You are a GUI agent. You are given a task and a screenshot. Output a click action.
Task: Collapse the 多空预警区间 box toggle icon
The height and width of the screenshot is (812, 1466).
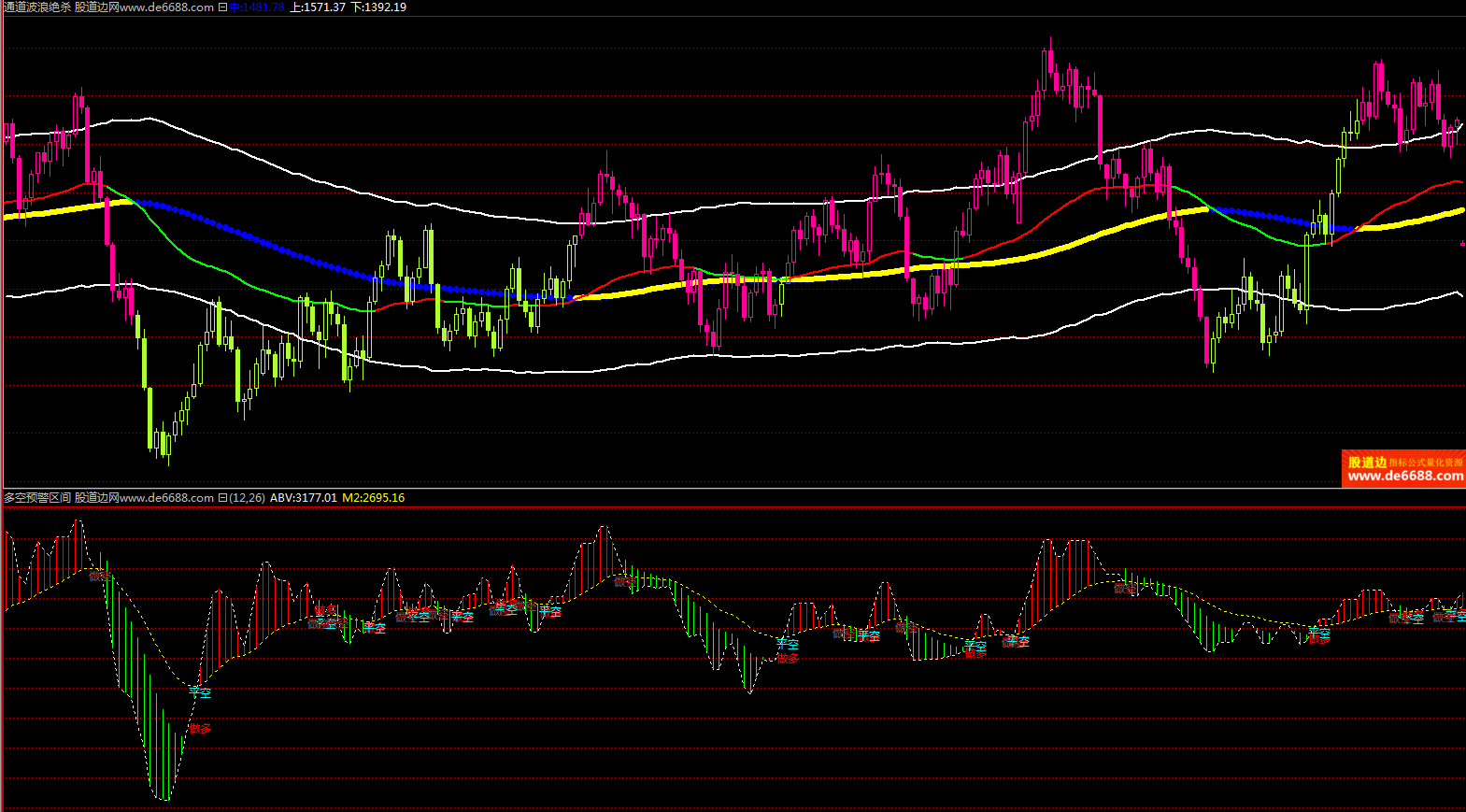click(x=222, y=498)
